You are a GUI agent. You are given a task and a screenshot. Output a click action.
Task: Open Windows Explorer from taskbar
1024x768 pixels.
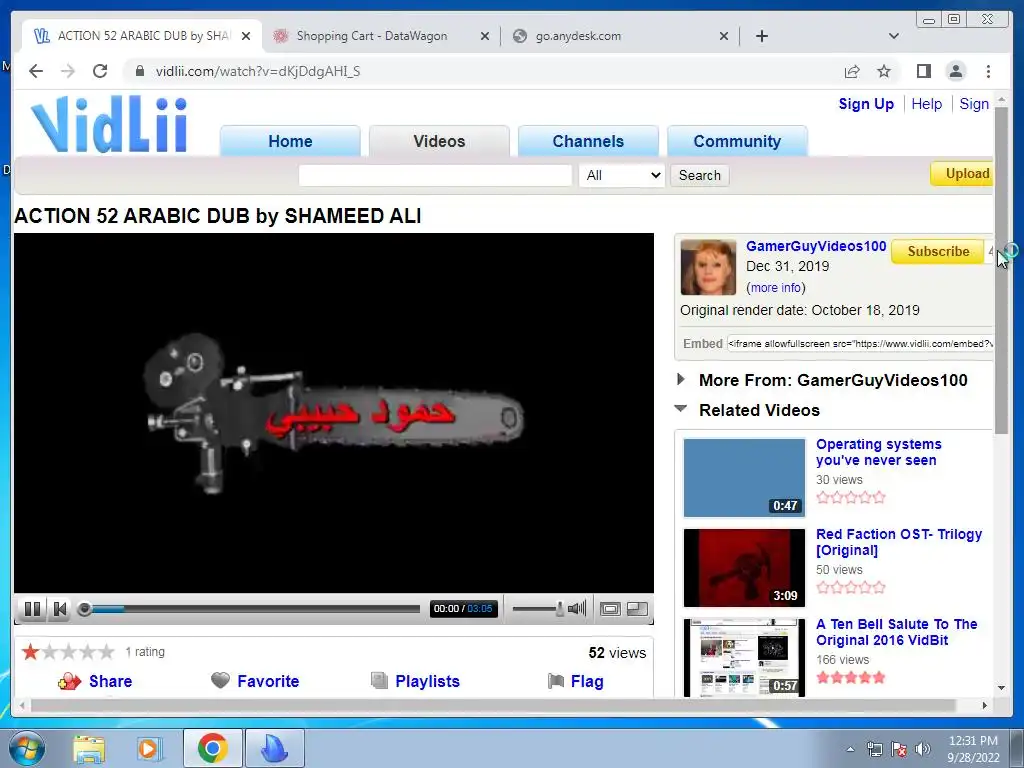(x=89, y=748)
